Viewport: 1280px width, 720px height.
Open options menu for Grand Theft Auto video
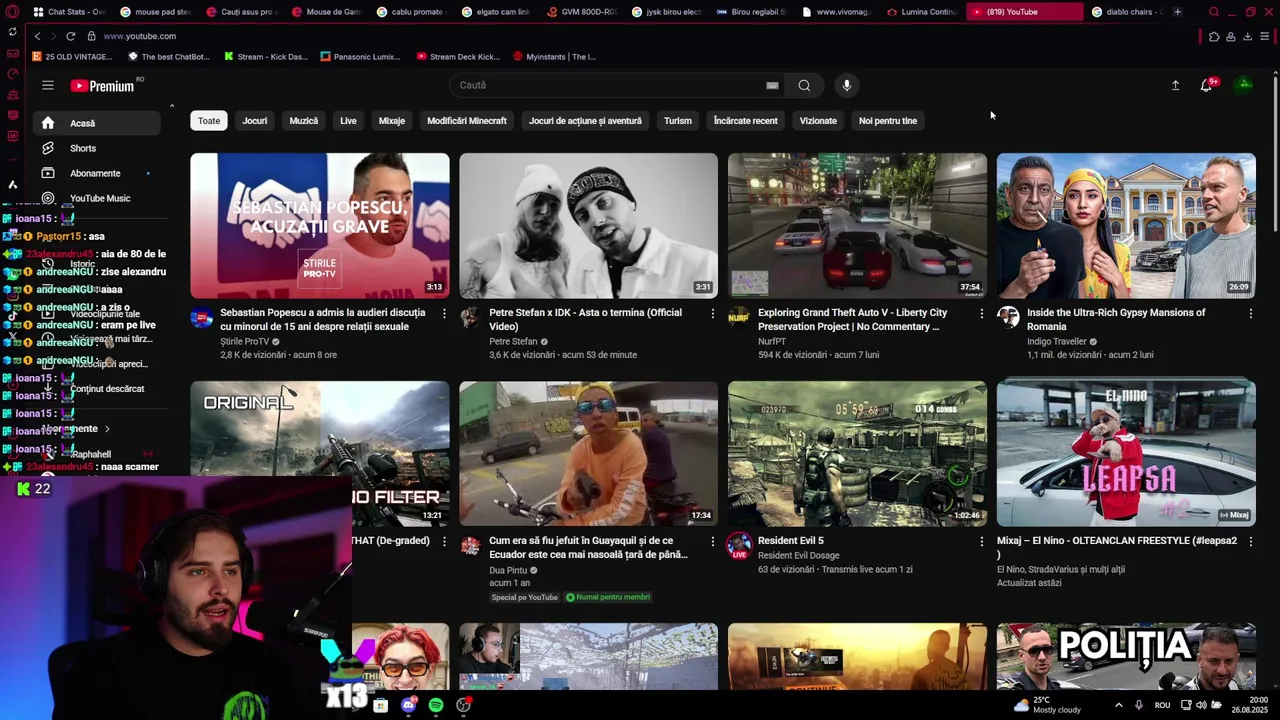click(981, 313)
